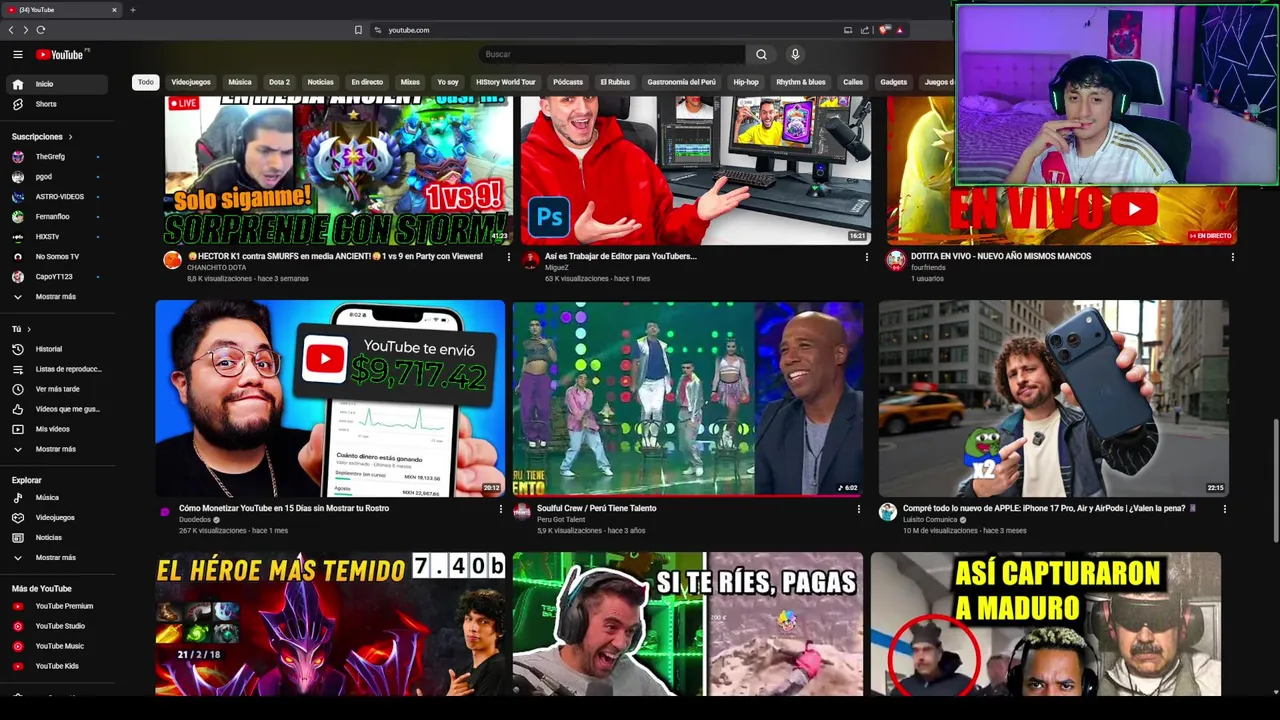The width and height of the screenshot is (1280, 720).
Task: Explore Noticias category in sidebar
Action: (x=58, y=537)
